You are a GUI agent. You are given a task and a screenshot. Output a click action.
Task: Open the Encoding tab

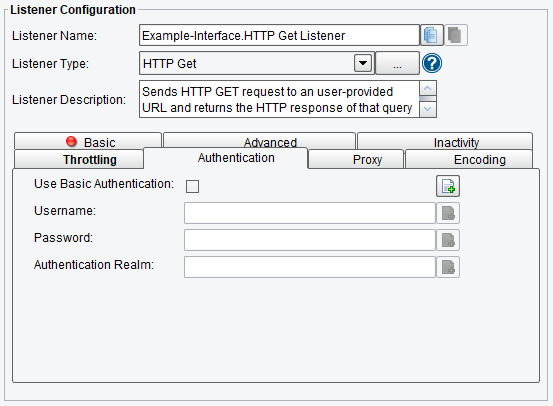click(469, 159)
